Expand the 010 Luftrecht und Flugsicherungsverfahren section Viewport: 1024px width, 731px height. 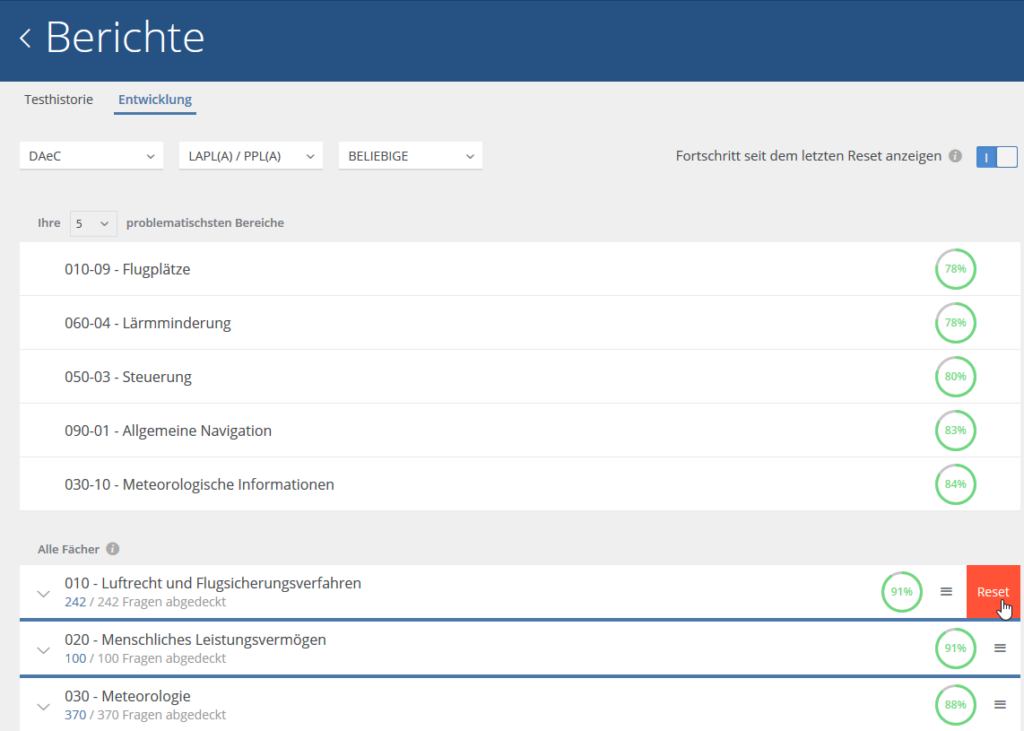point(43,593)
